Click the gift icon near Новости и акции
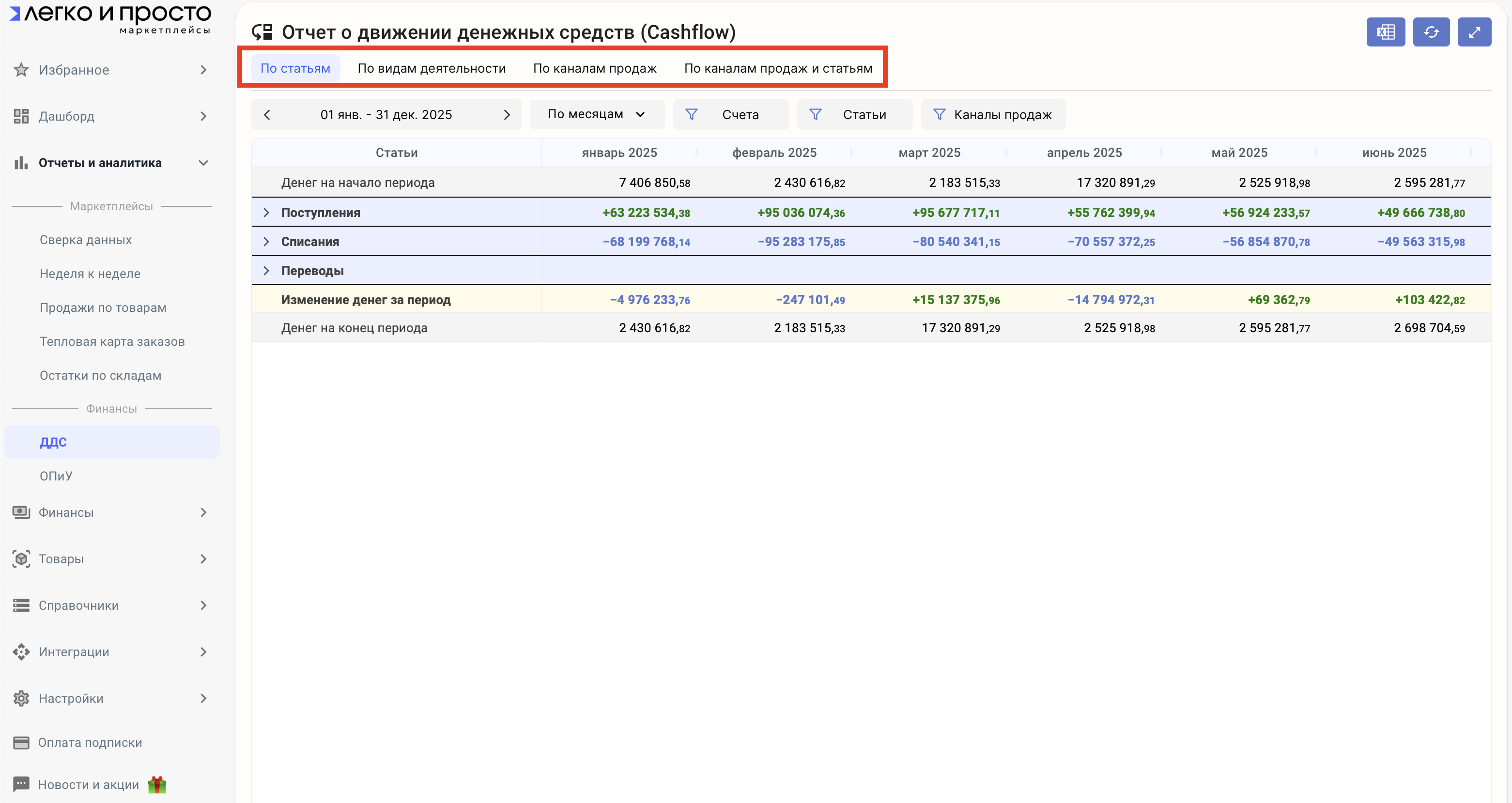 (x=157, y=784)
